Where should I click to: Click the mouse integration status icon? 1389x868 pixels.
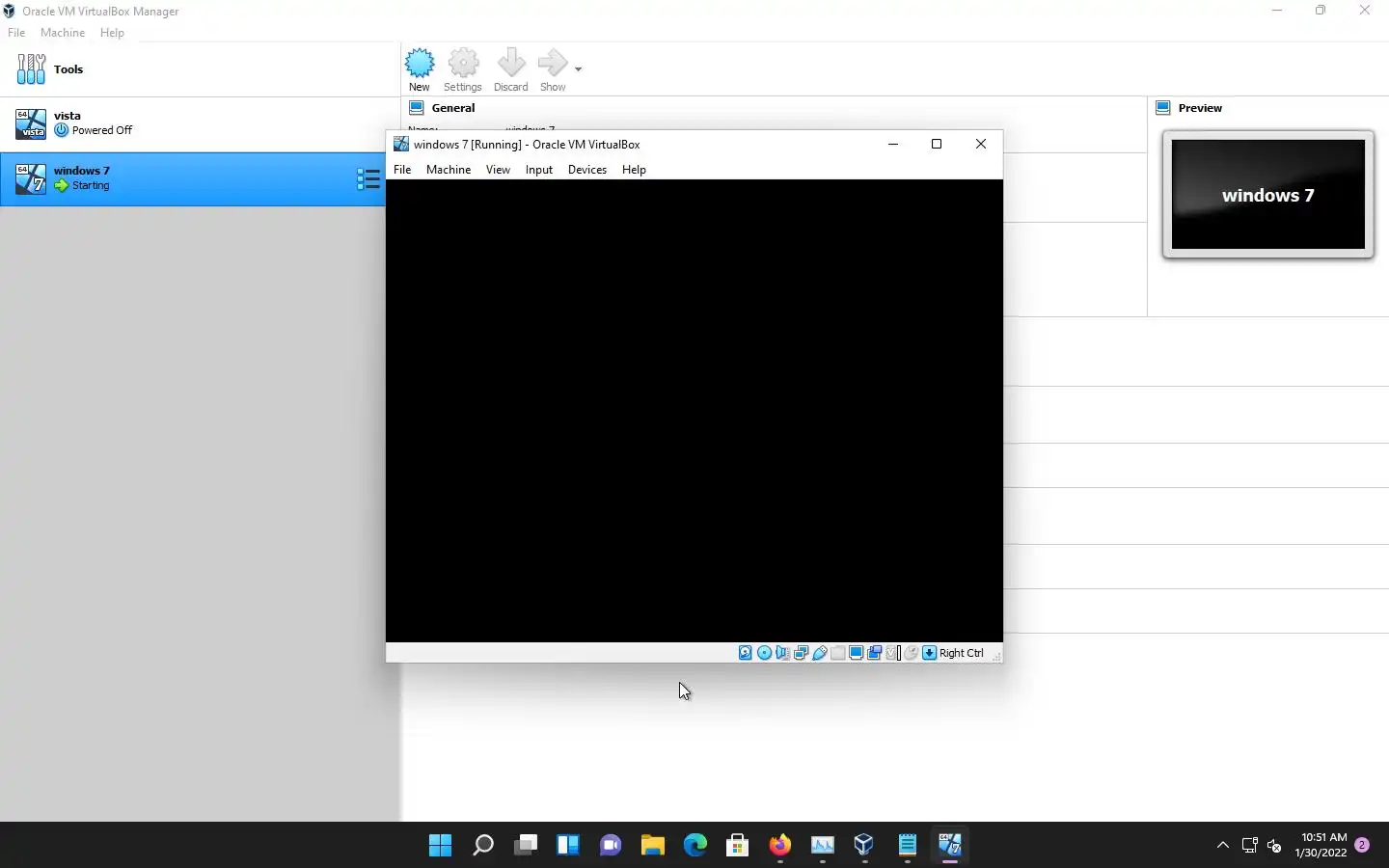point(911,653)
